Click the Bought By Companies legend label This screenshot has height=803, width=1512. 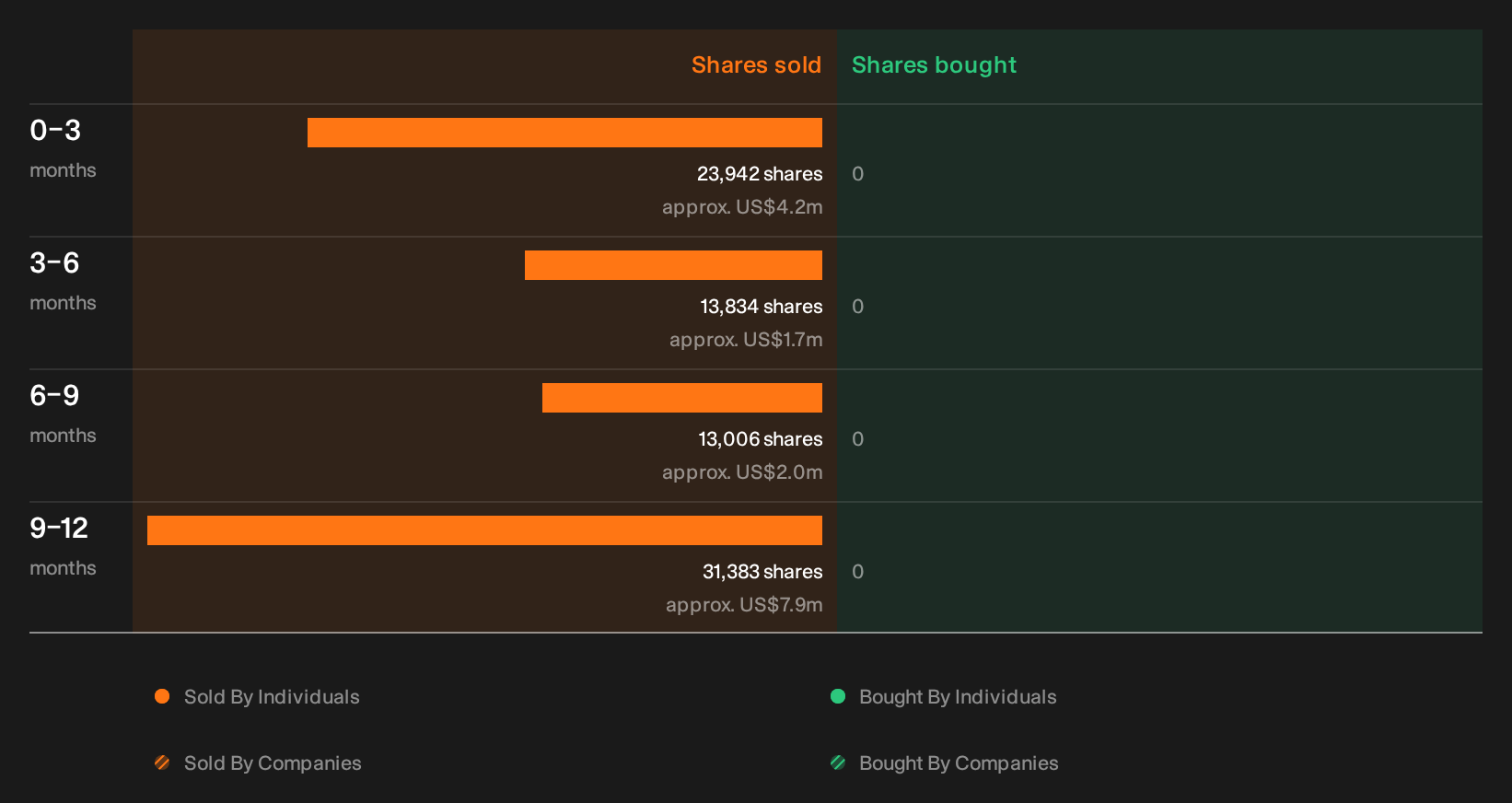(959, 763)
